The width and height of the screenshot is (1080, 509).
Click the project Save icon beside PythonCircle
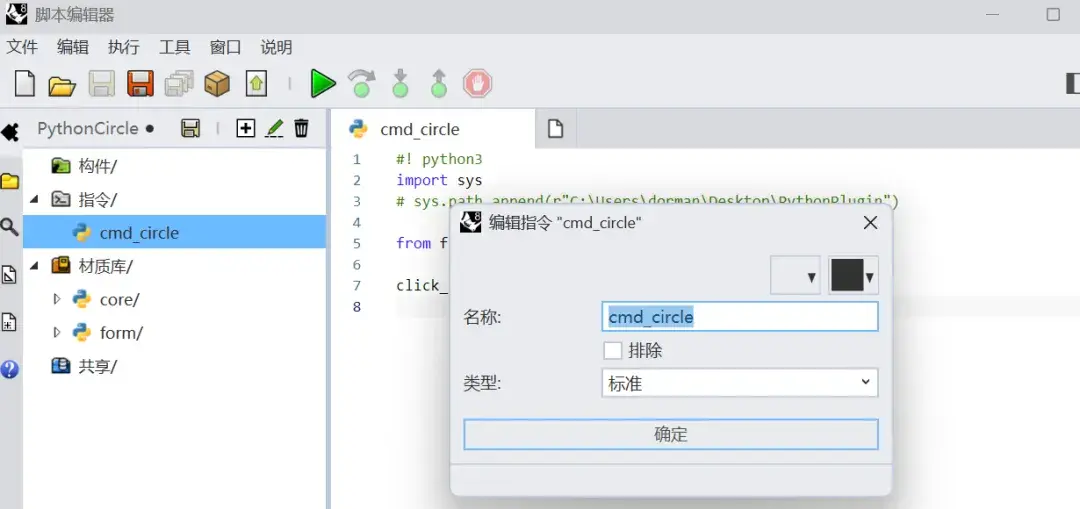190,128
